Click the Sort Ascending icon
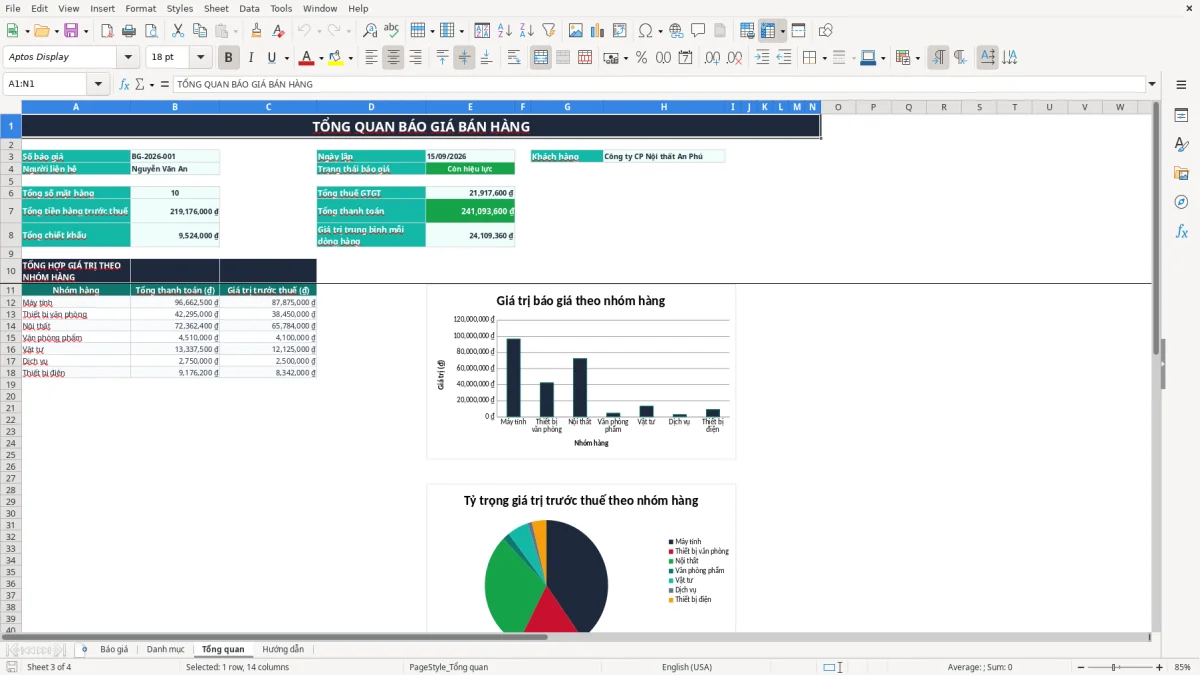This screenshot has width=1200, height=675. (x=505, y=30)
